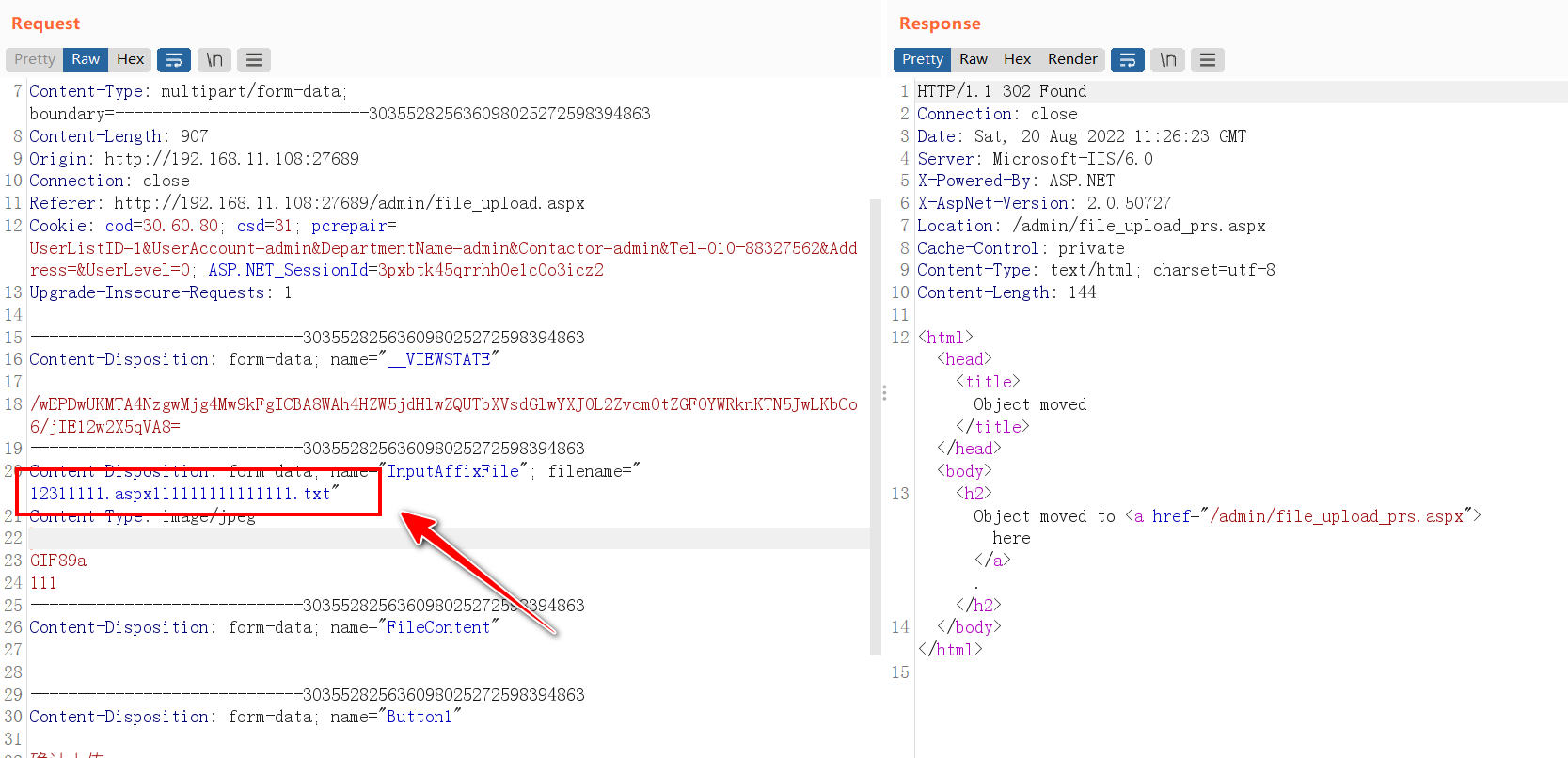Toggle show non-printable chars in Response panel
The image size is (1568, 758).
(x=1168, y=60)
